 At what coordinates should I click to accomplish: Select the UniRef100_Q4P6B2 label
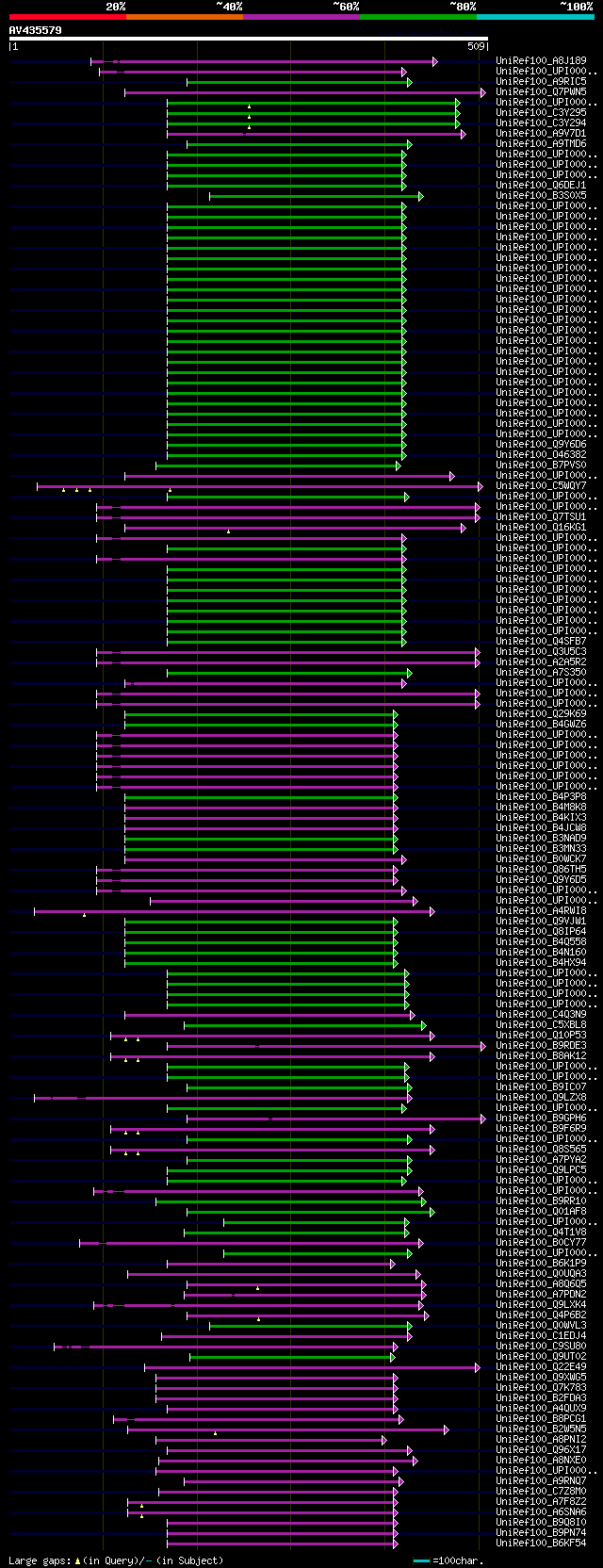(541, 1315)
